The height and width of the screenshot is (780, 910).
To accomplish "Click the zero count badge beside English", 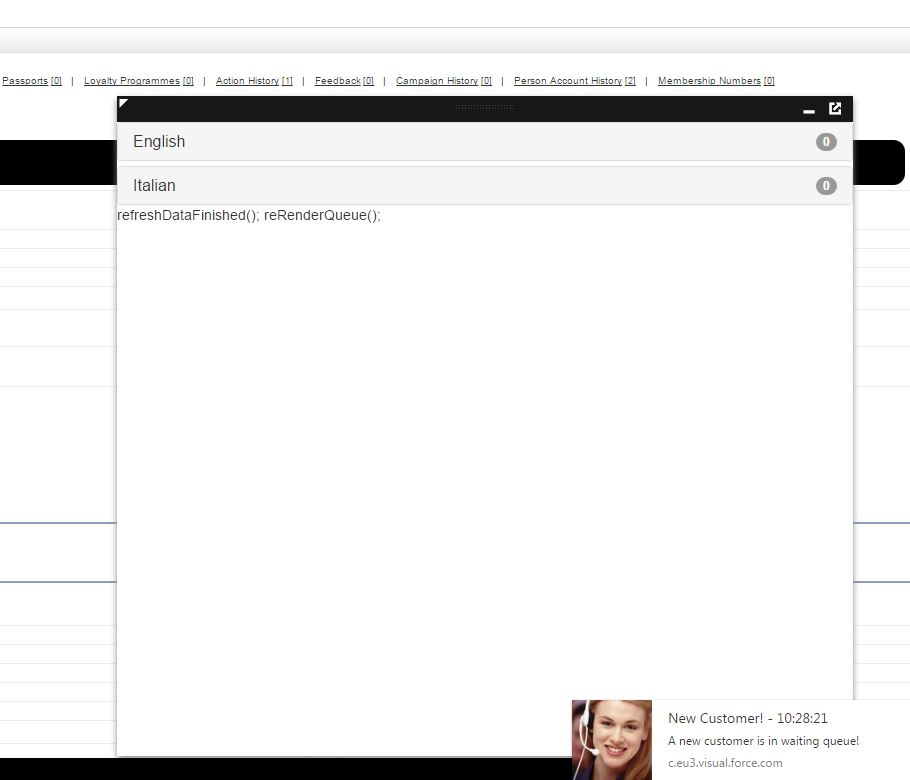I will [x=826, y=142].
